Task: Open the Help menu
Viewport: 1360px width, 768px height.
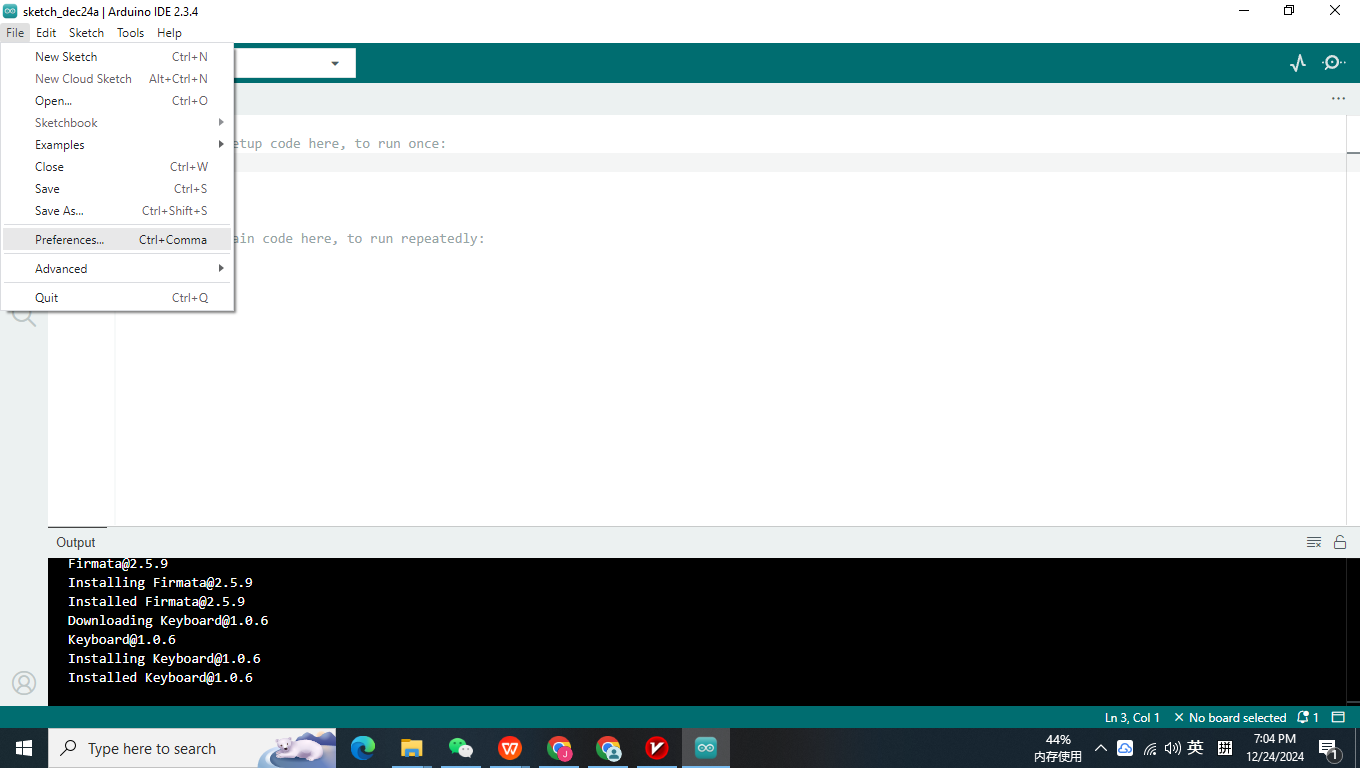Action: click(169, 33)
